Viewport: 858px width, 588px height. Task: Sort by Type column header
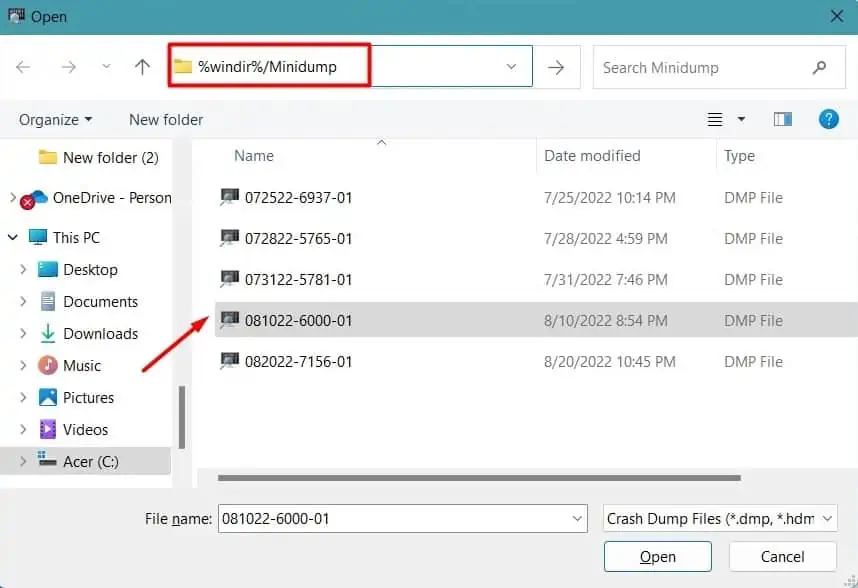click(x=739, y=156)
